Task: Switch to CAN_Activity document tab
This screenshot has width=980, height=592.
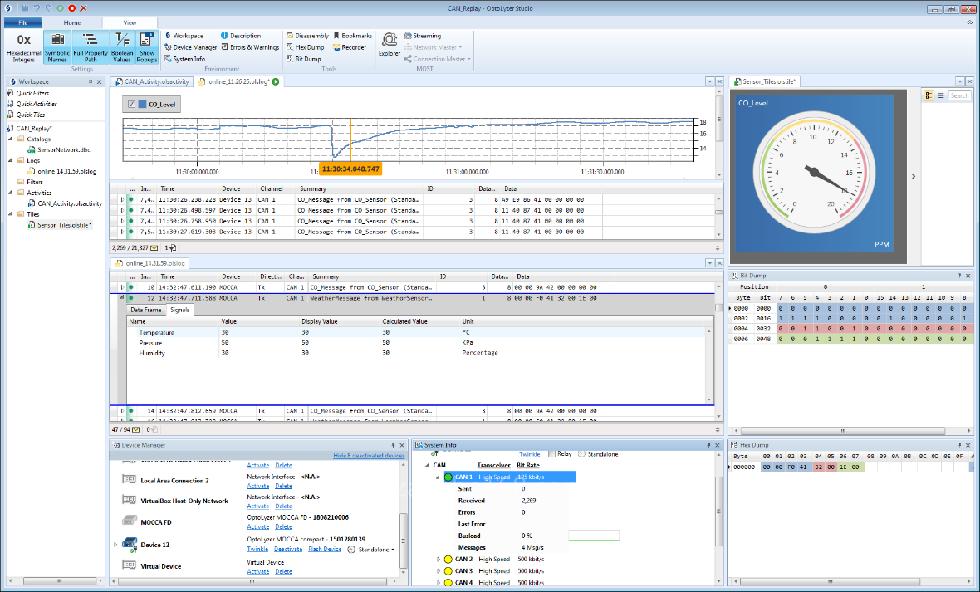Action: coord(152,81)
